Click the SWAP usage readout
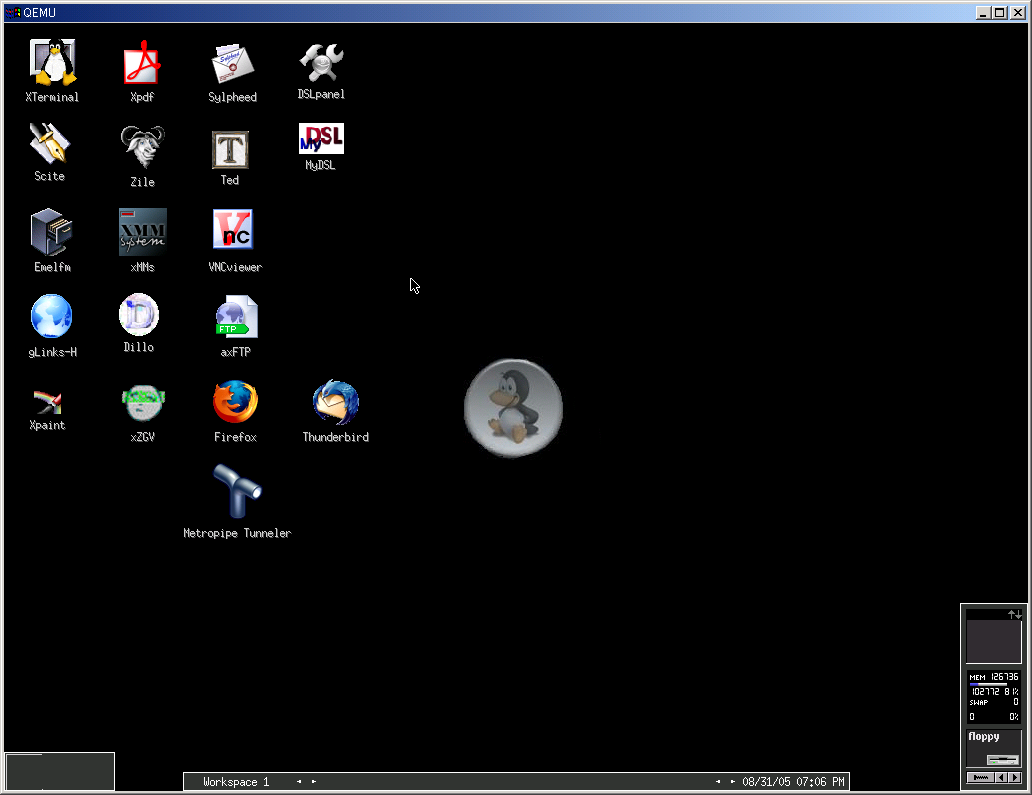Screen dimensions: 1032x795 point(994,702)
